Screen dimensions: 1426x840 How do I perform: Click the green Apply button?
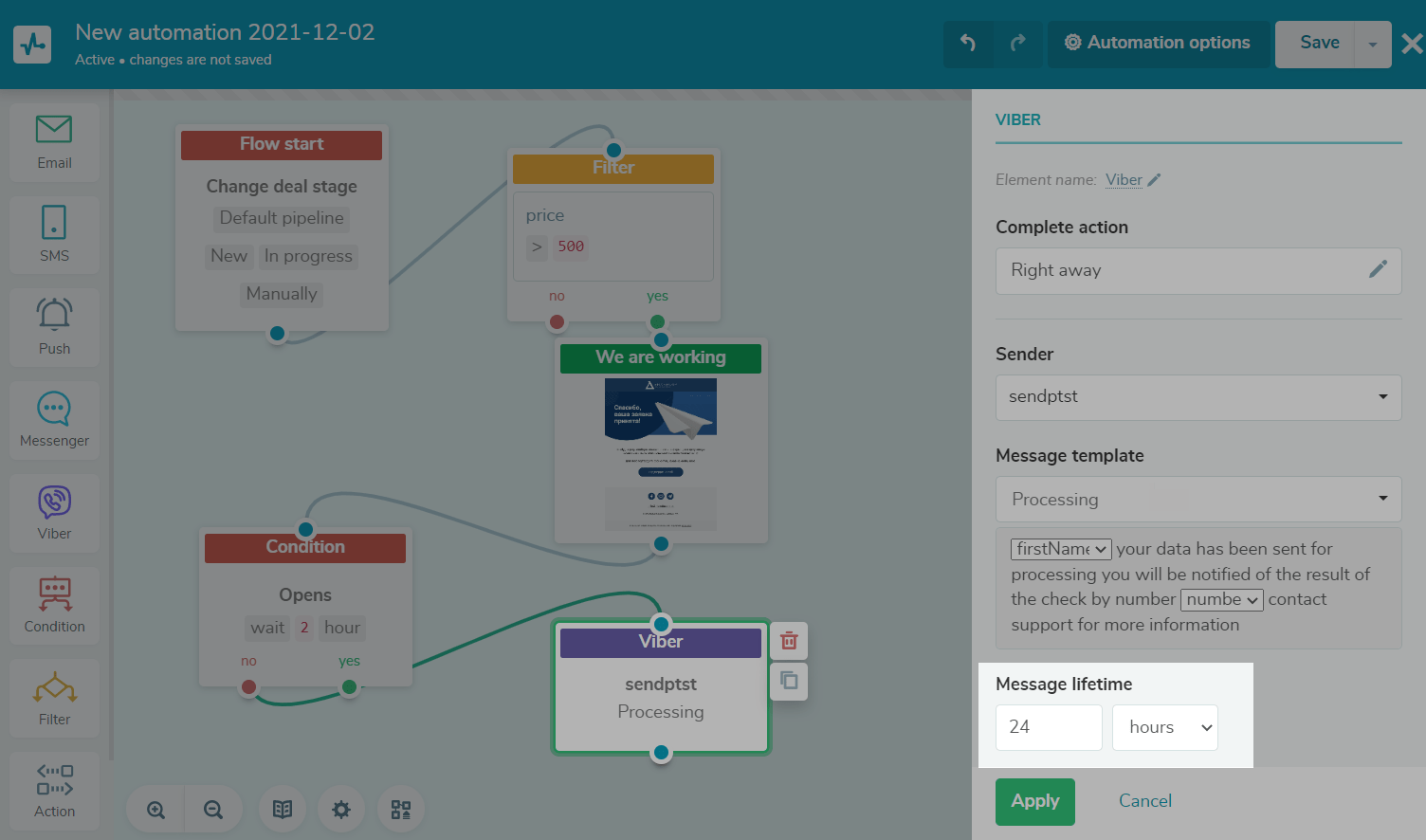pos(1034,801)
